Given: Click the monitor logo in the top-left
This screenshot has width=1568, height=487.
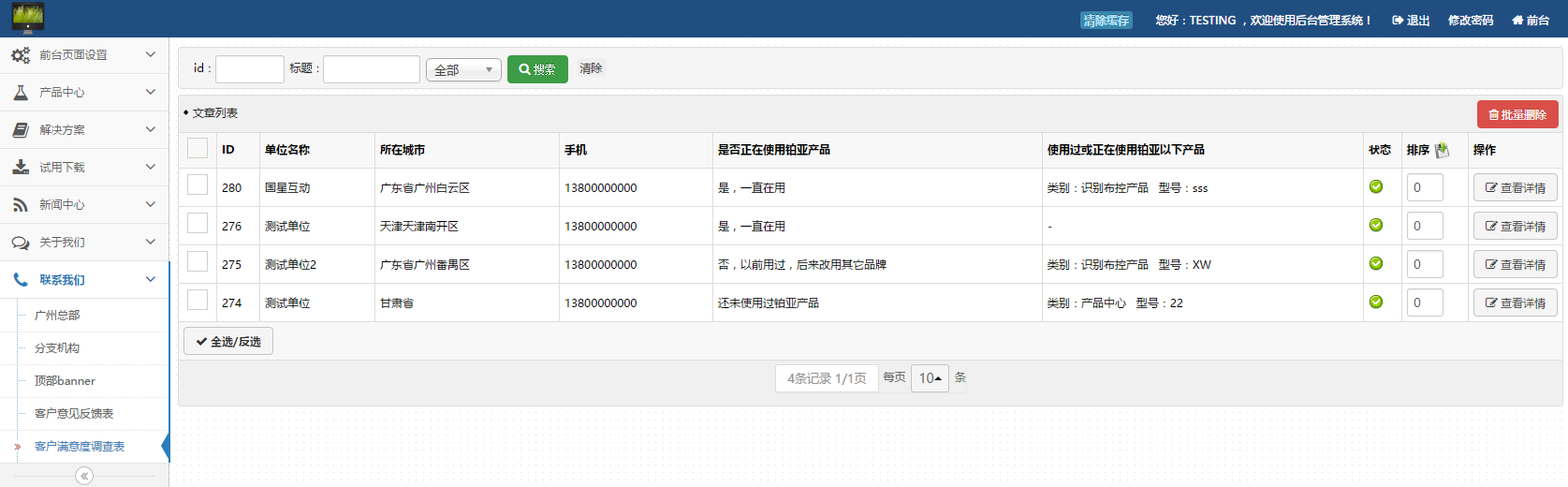Looking at the screenshot, I should pyautogui.click(x=27, y=18).
